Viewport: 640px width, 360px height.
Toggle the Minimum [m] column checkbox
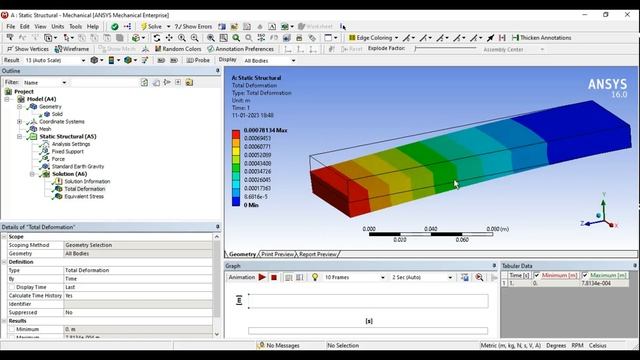coord(537,276)
